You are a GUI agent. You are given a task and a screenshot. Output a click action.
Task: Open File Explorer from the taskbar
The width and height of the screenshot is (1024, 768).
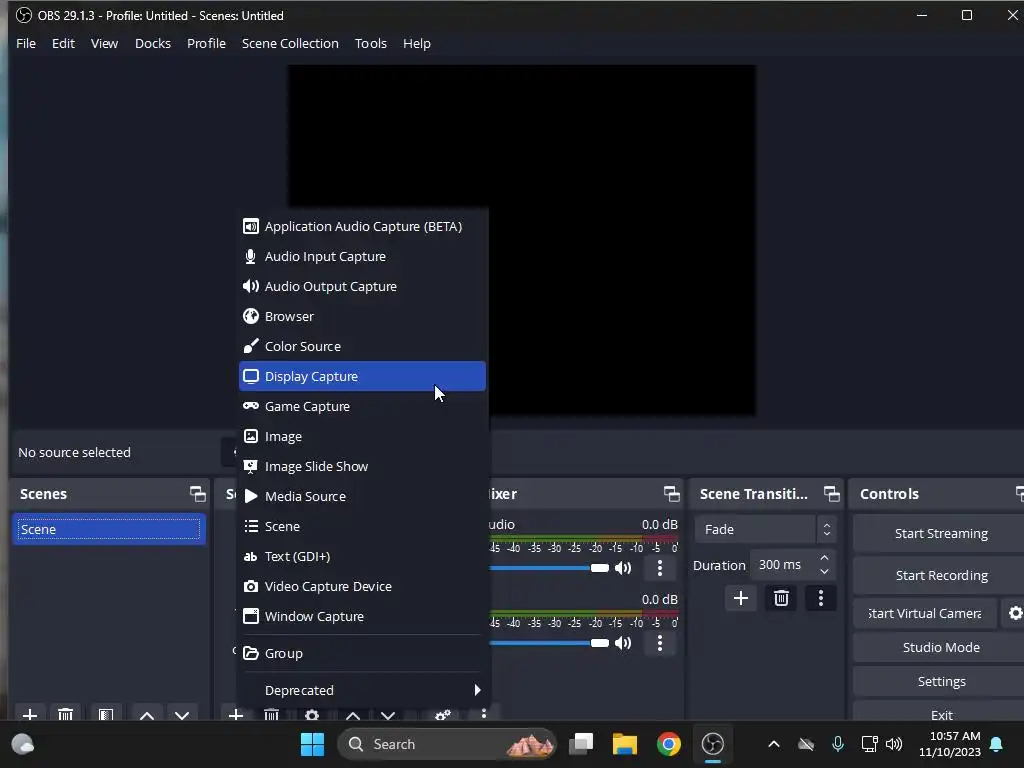pyautogui.click(x=625, y=744)
